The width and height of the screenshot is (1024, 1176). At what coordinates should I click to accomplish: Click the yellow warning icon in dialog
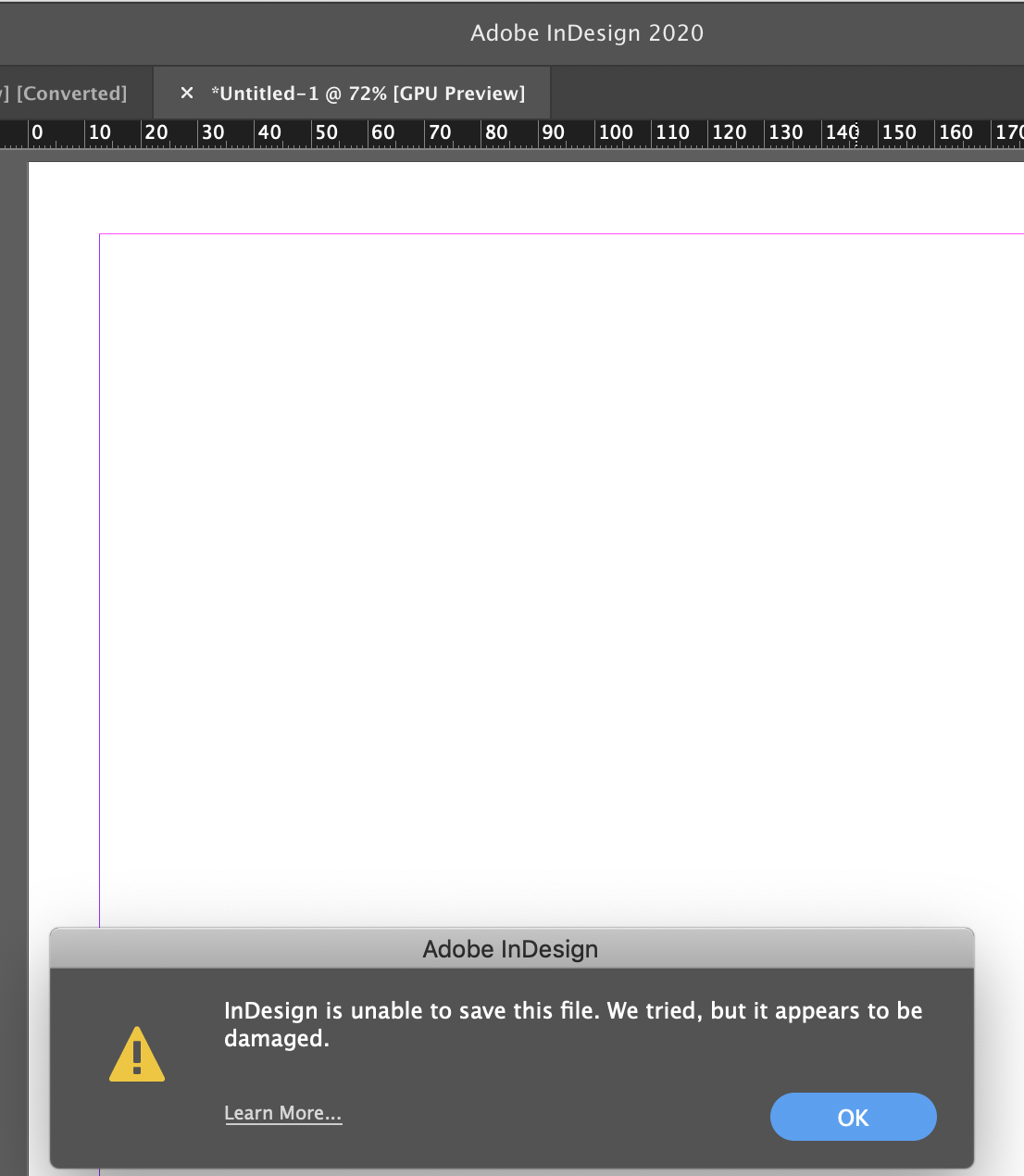pyautogui.click(x=137, y=1054)
